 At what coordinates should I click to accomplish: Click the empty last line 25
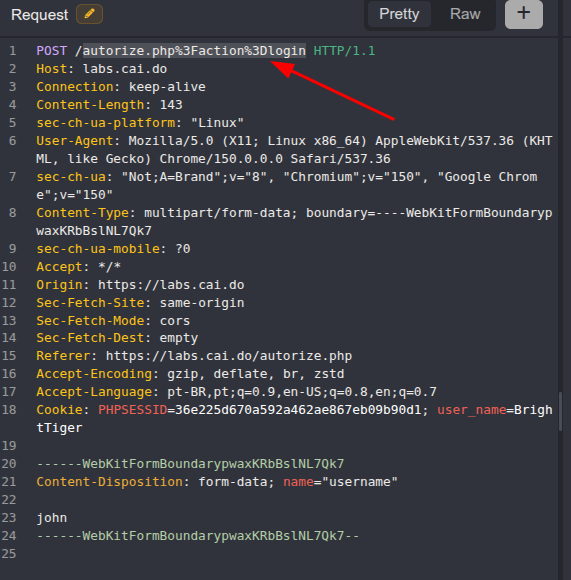pos(294,554)
